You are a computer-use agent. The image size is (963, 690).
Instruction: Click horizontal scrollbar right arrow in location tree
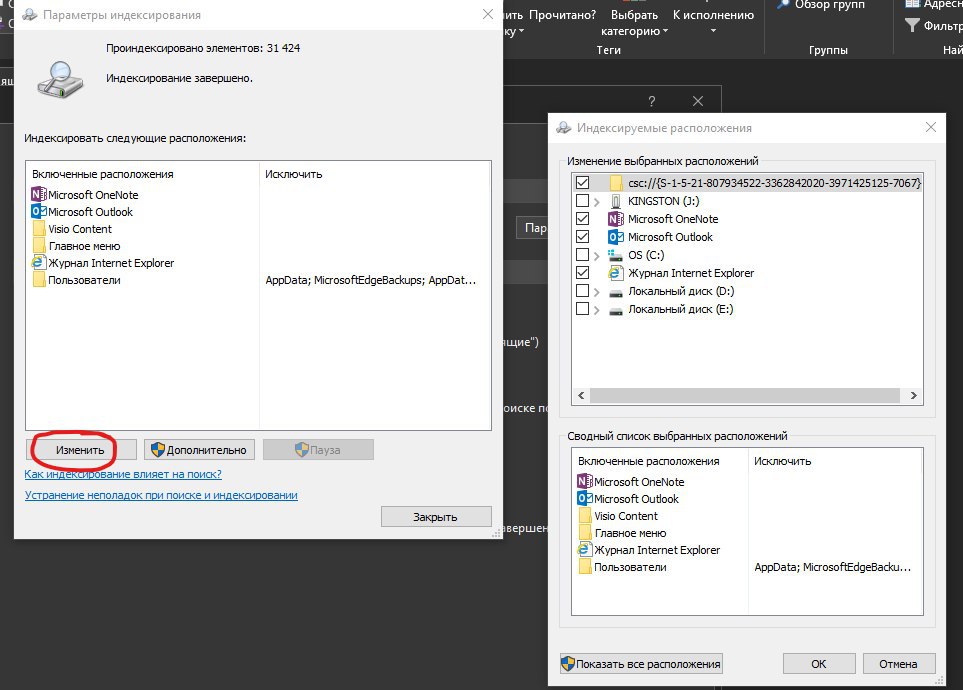point(914,395)
